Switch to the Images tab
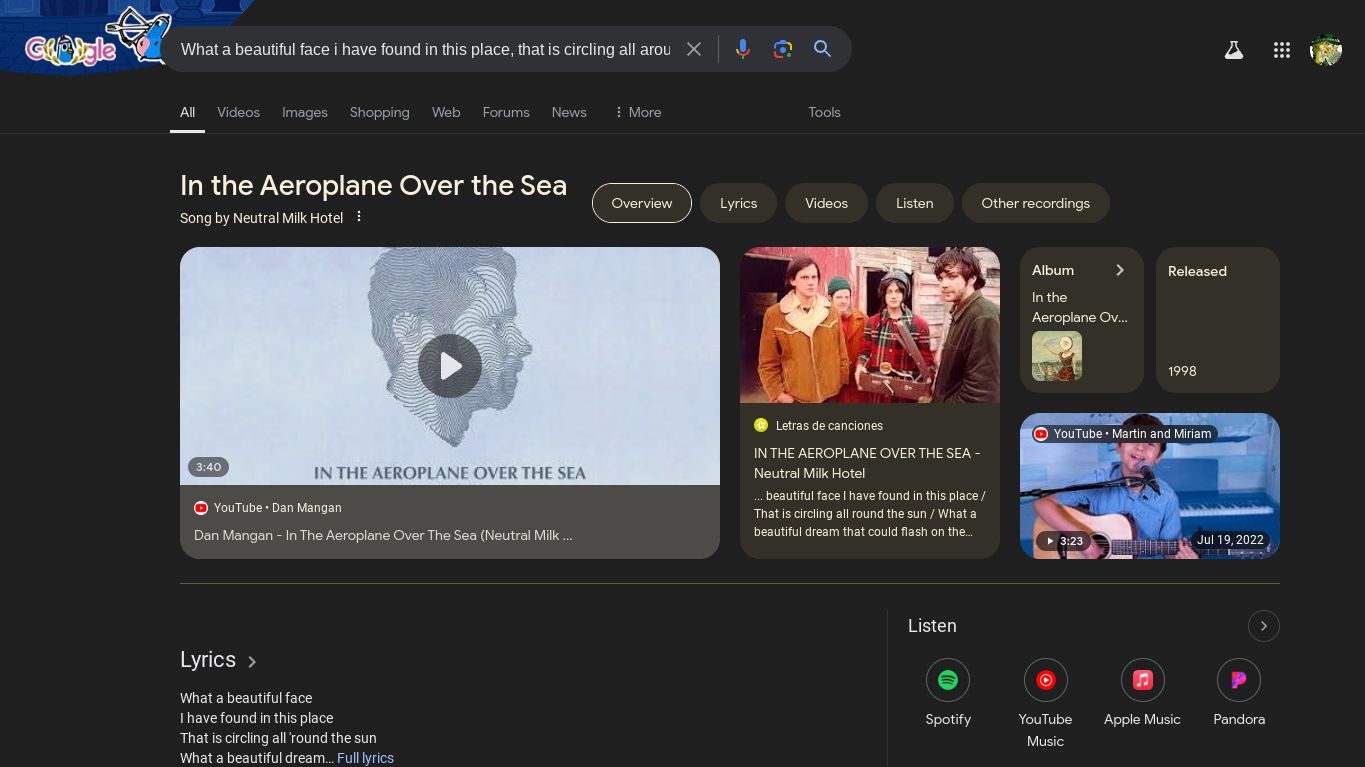Viewport: 1365px width, 767px height. click(304, 112)
